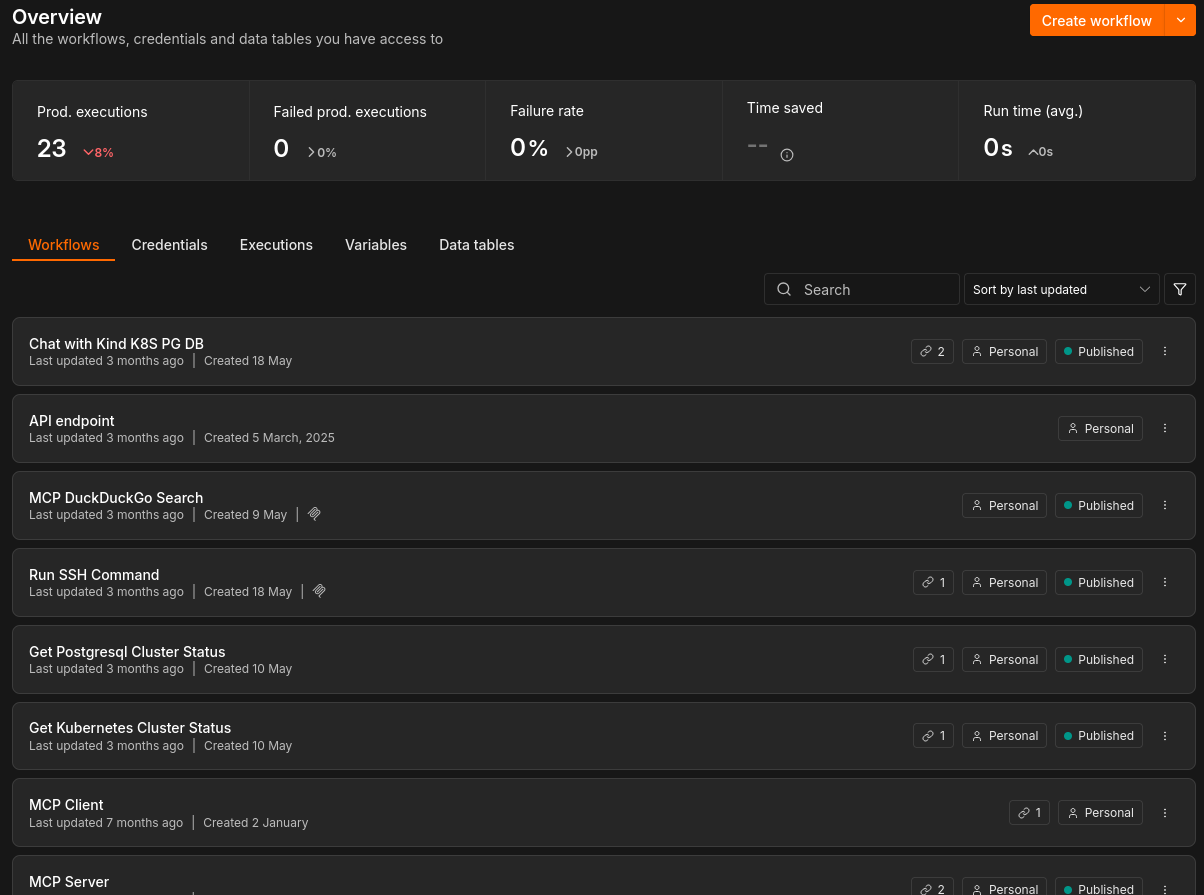This screenshot has width=1204, height=895.
Task: Click Published status on Get Kubernetes Cluster Status
Action: coord(1098,735)
